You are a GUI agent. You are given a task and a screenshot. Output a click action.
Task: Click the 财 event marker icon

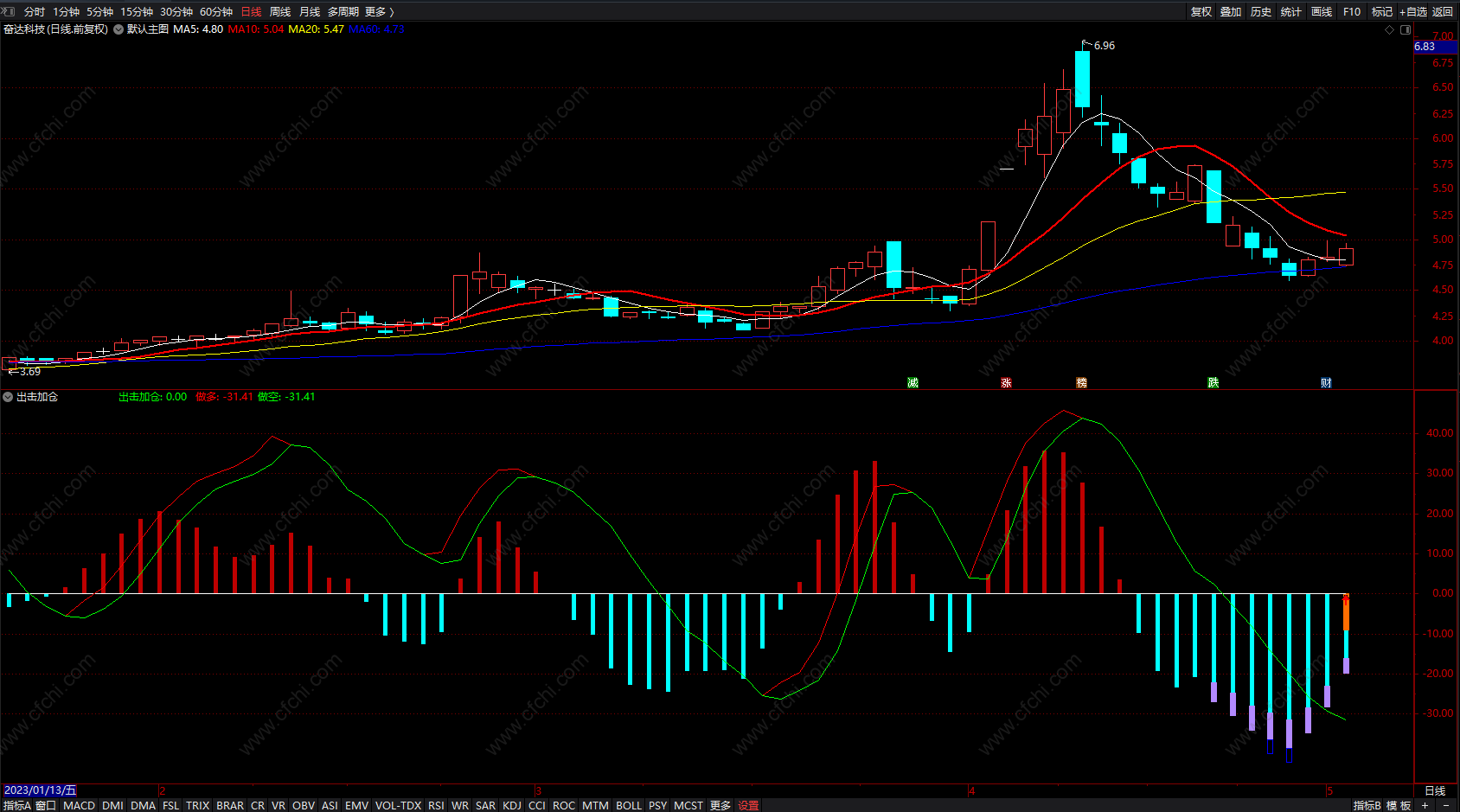coord(1326,382)
